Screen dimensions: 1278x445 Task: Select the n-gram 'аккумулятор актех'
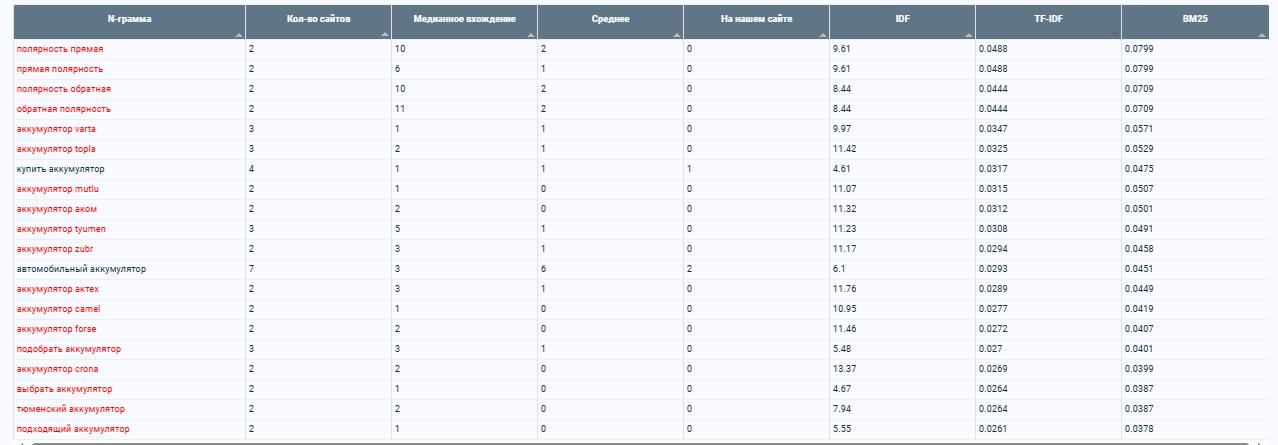click(x=58, y=289)
